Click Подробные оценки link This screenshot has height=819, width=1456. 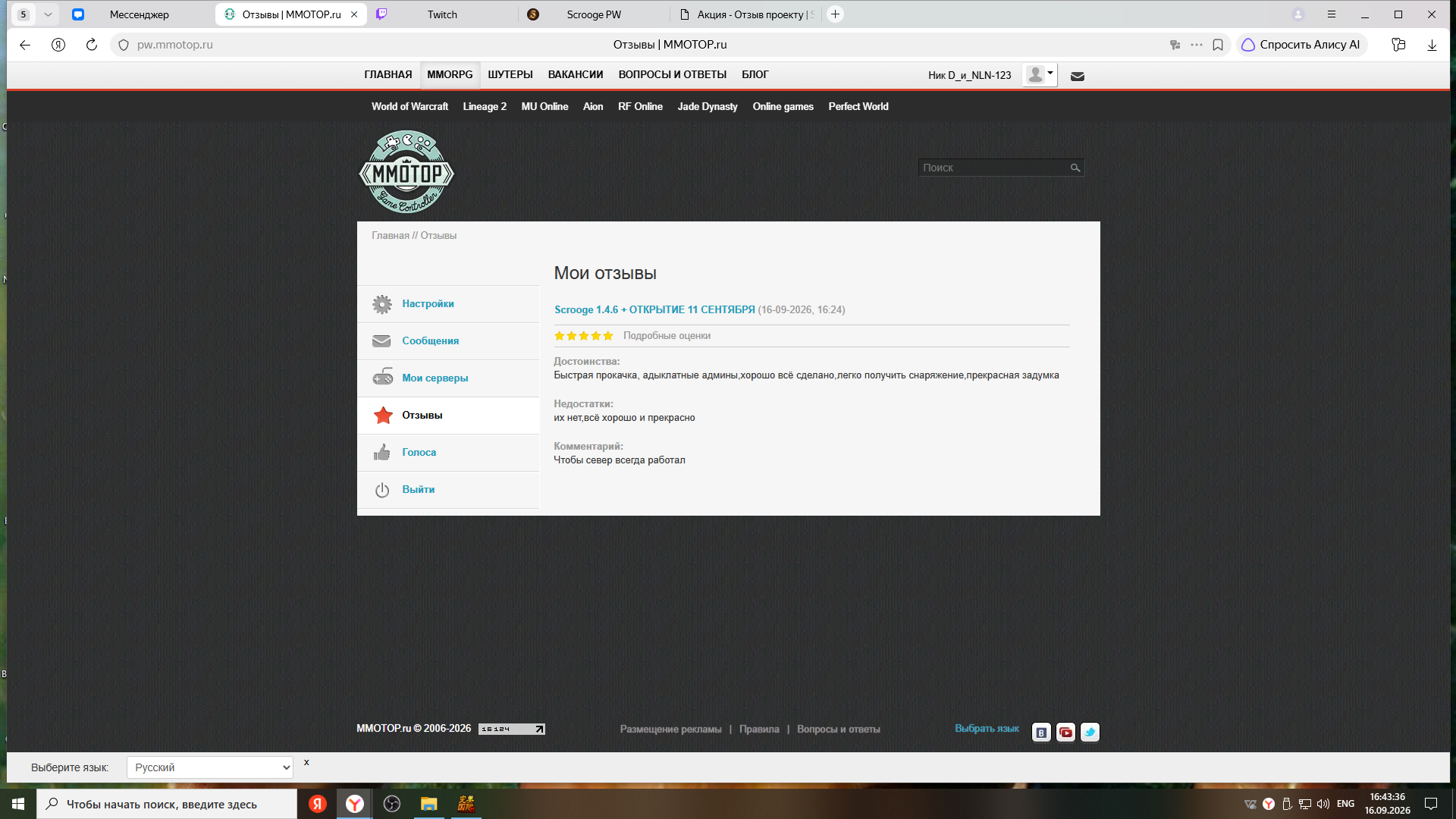tap(667, 336)
